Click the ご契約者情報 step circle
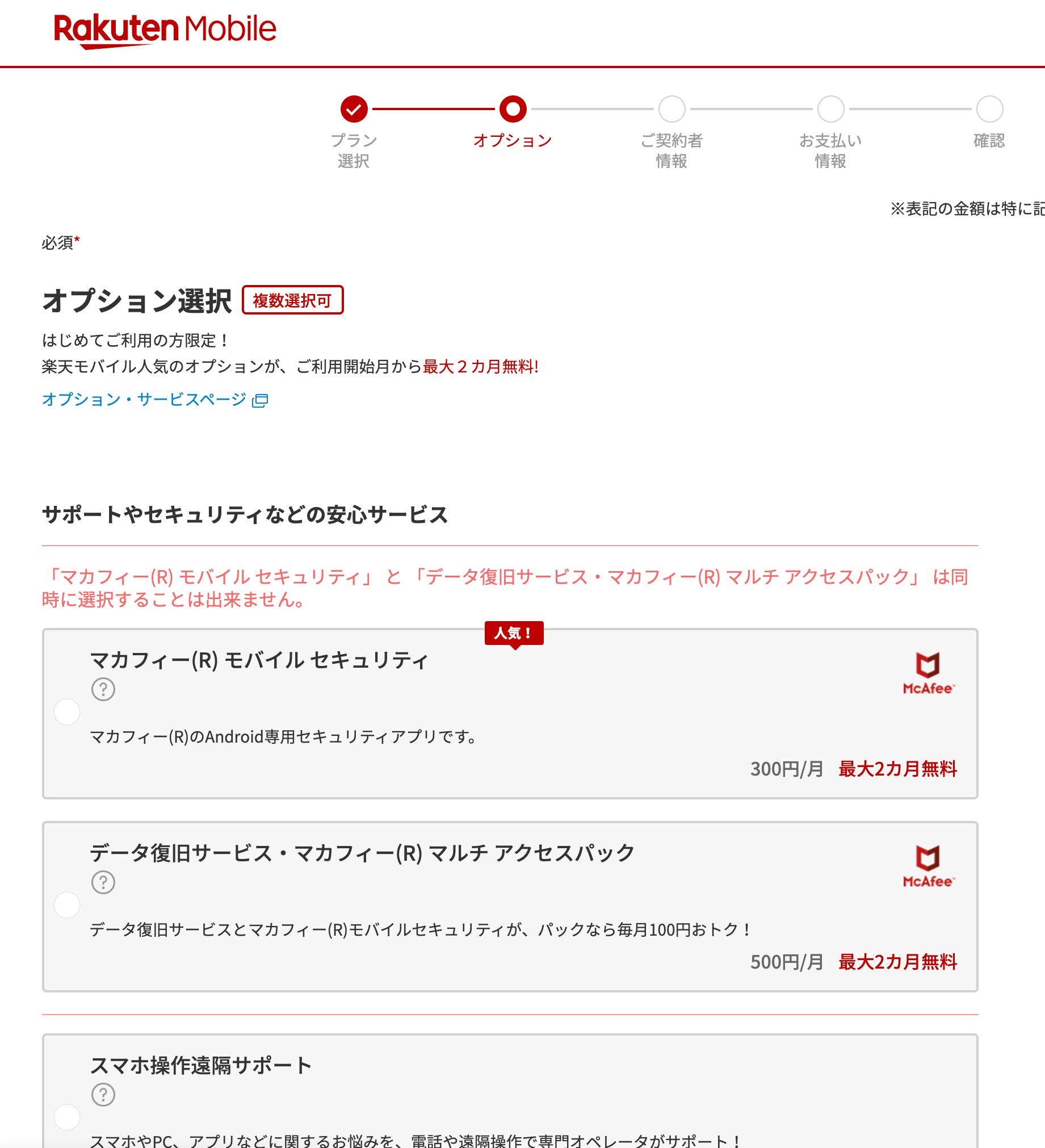 click(x=672, y=109)
